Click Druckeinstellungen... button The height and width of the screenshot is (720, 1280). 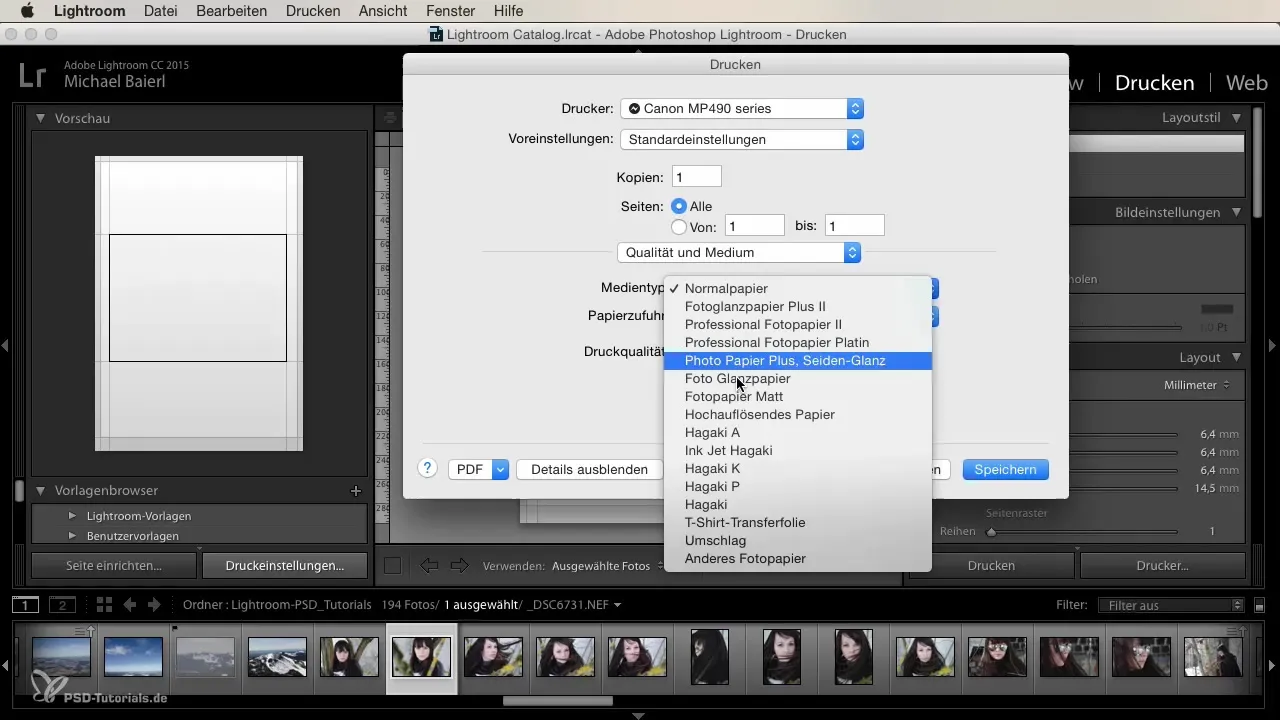point(285,566)
